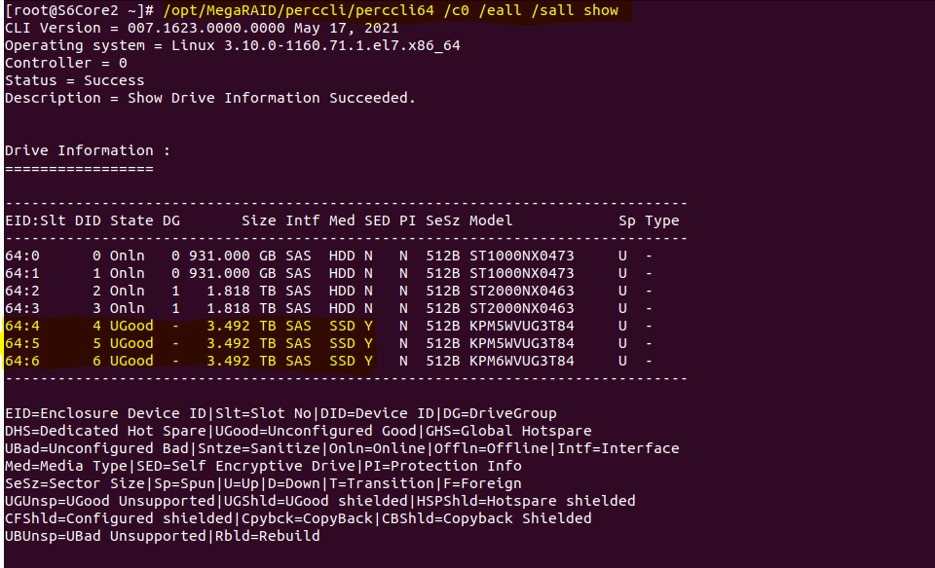
Task: Select the 64:0 drive row entry
Action: [22, 255]
